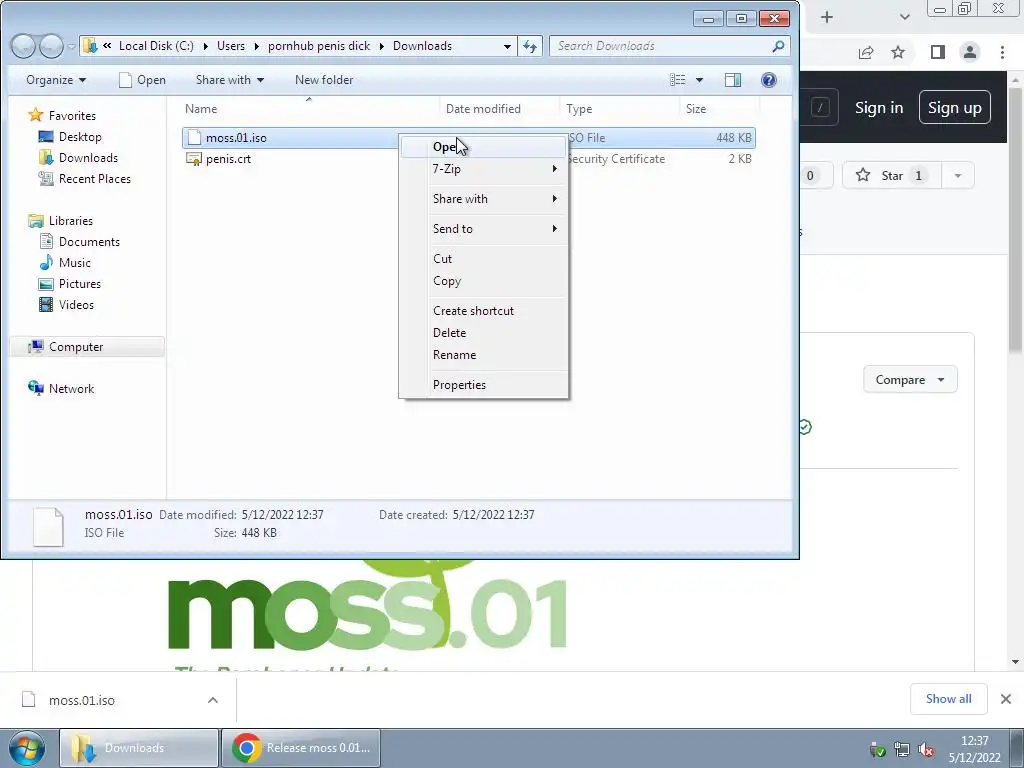Screen dimensions: 1024x768
Task: Click Show all downloads button
Action: 948,699
